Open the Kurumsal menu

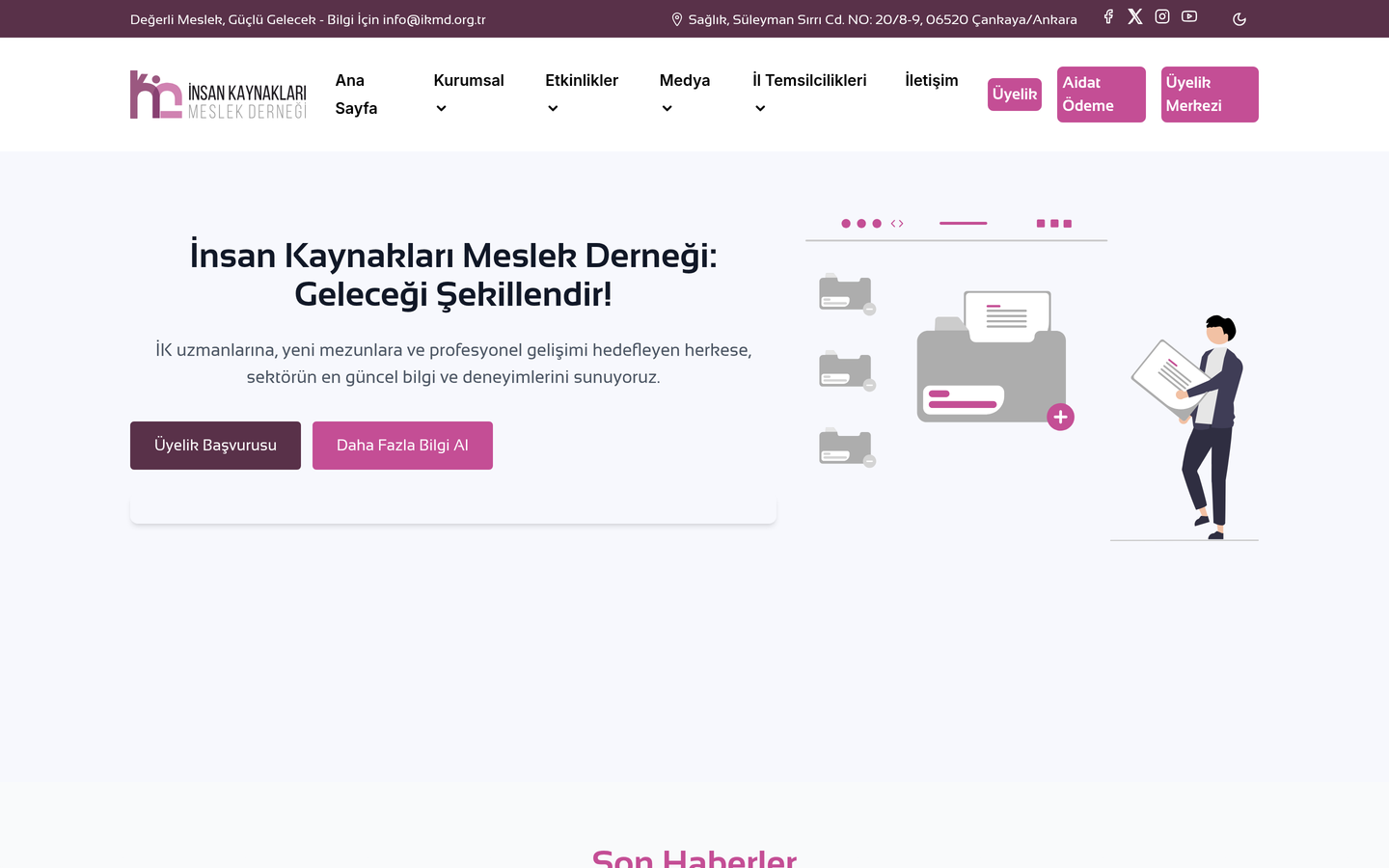tap(469, 81)
